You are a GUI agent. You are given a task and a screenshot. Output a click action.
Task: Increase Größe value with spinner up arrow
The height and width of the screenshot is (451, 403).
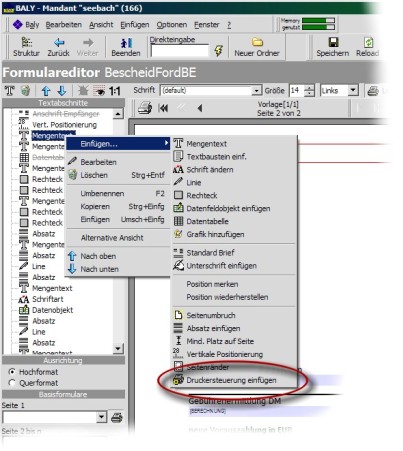[x=310, y=88]
